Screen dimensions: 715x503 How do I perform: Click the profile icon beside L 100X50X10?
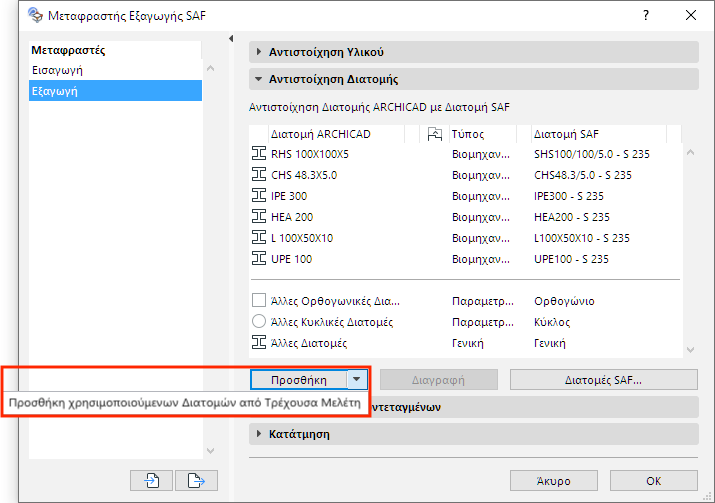coord(259,238)
